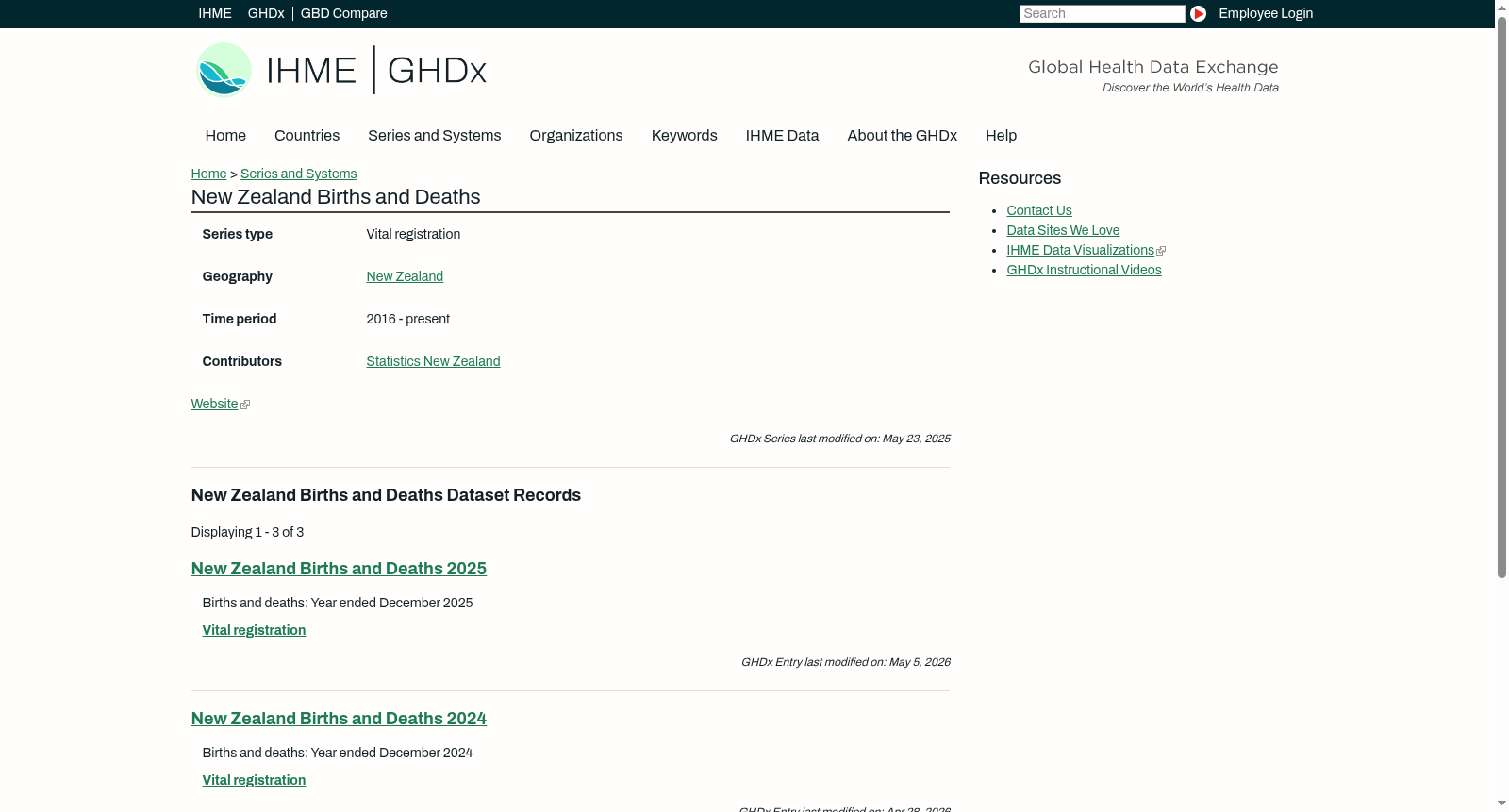Image resolution: width=1509 pixels, height=812 pixels.
Task: Click 'Births and deaths: Year ended December 2024'
Action: [x=338, y=753]
